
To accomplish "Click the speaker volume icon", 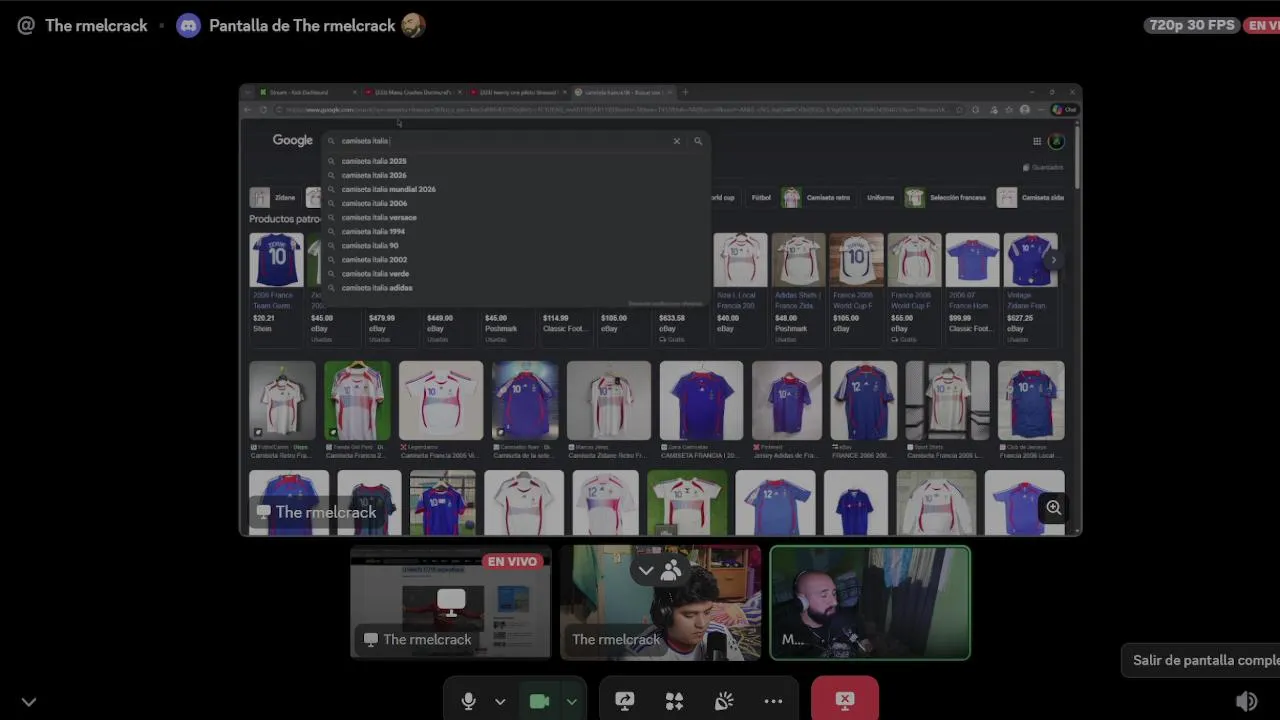I will pyautogui.click(x=1246, y=701).
